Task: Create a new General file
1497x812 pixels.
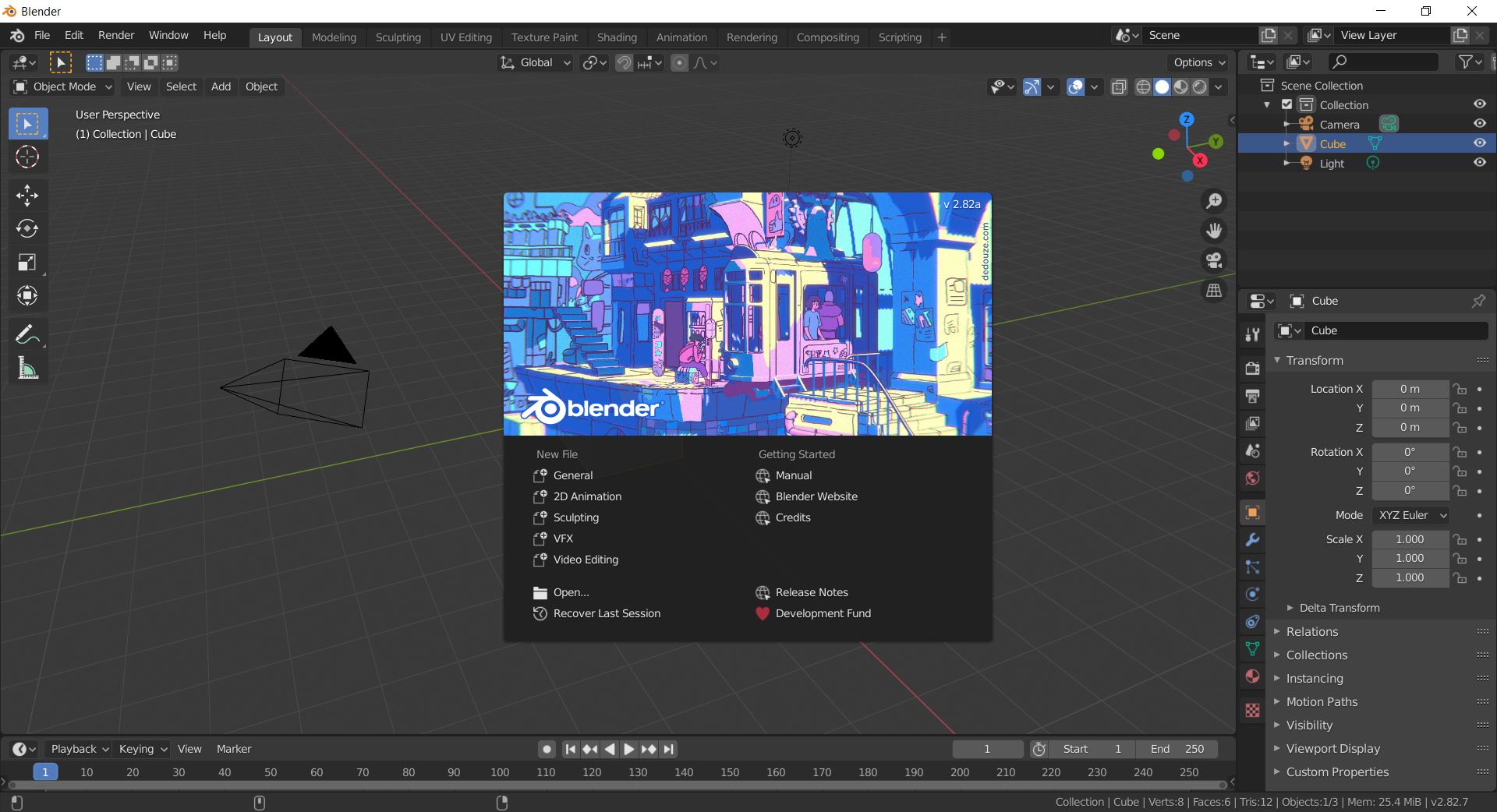Action: [x=574, y=475]
